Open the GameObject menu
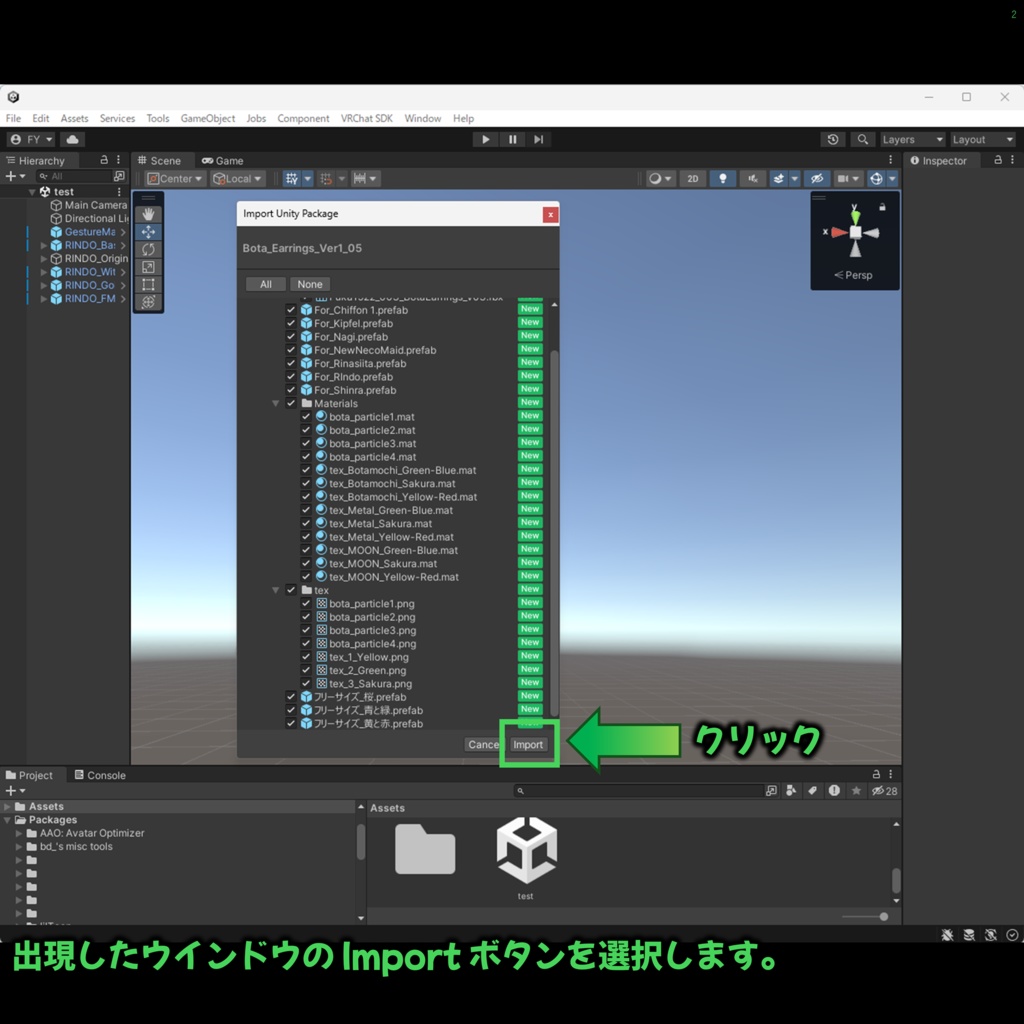This screenshot has height=1024, width=1024. tap(208, 118)
